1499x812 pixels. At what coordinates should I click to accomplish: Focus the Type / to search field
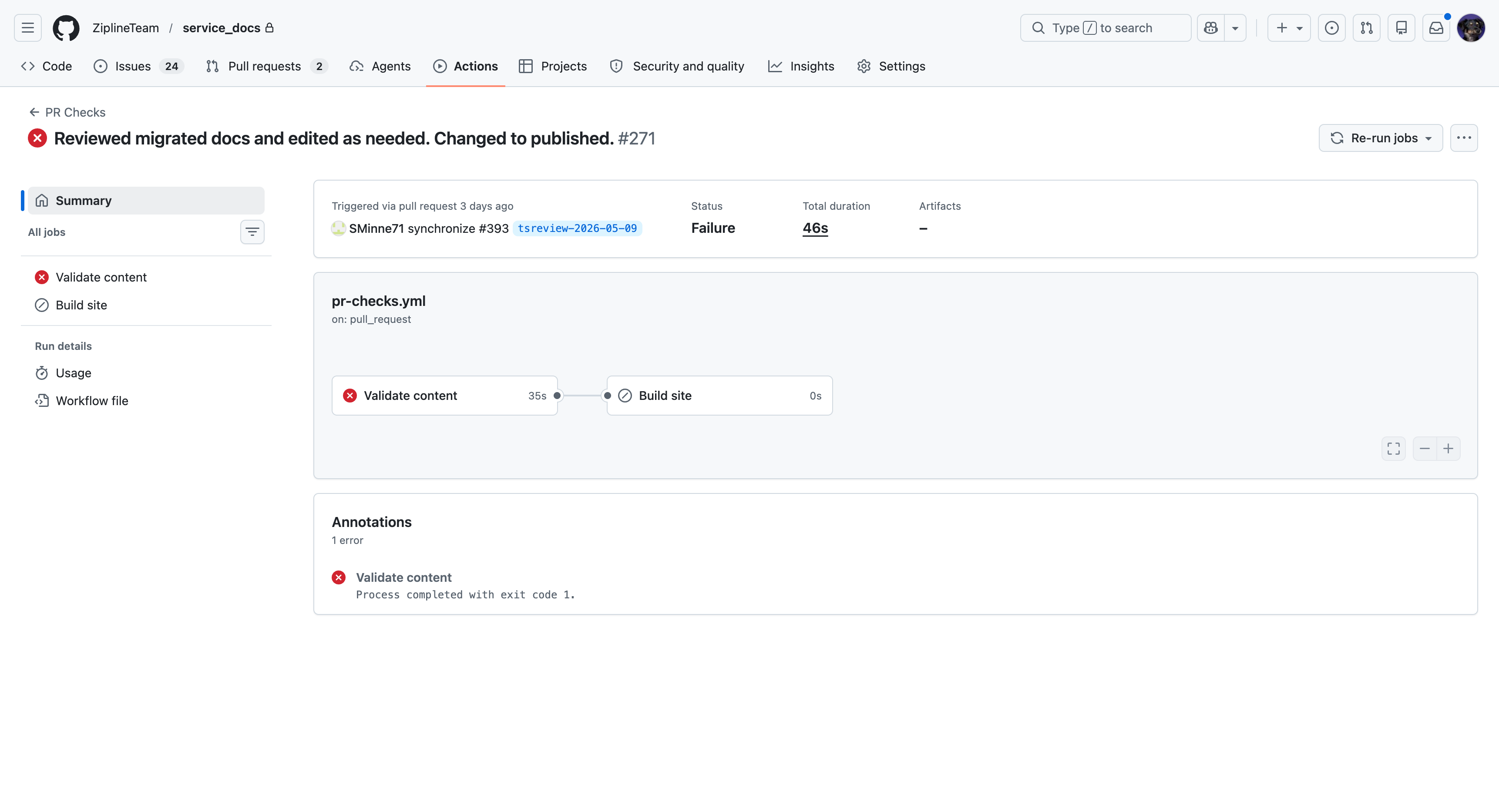pos(1106,28)
